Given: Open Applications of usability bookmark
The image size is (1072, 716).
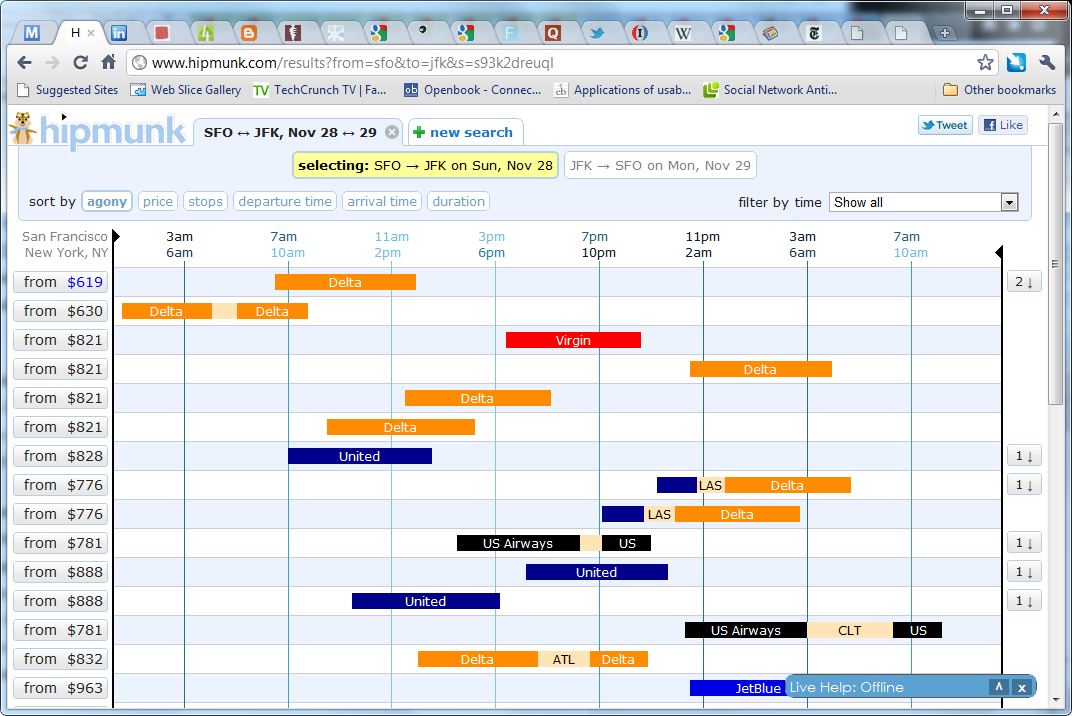Looking at the screenshot, I should [622, 90].
